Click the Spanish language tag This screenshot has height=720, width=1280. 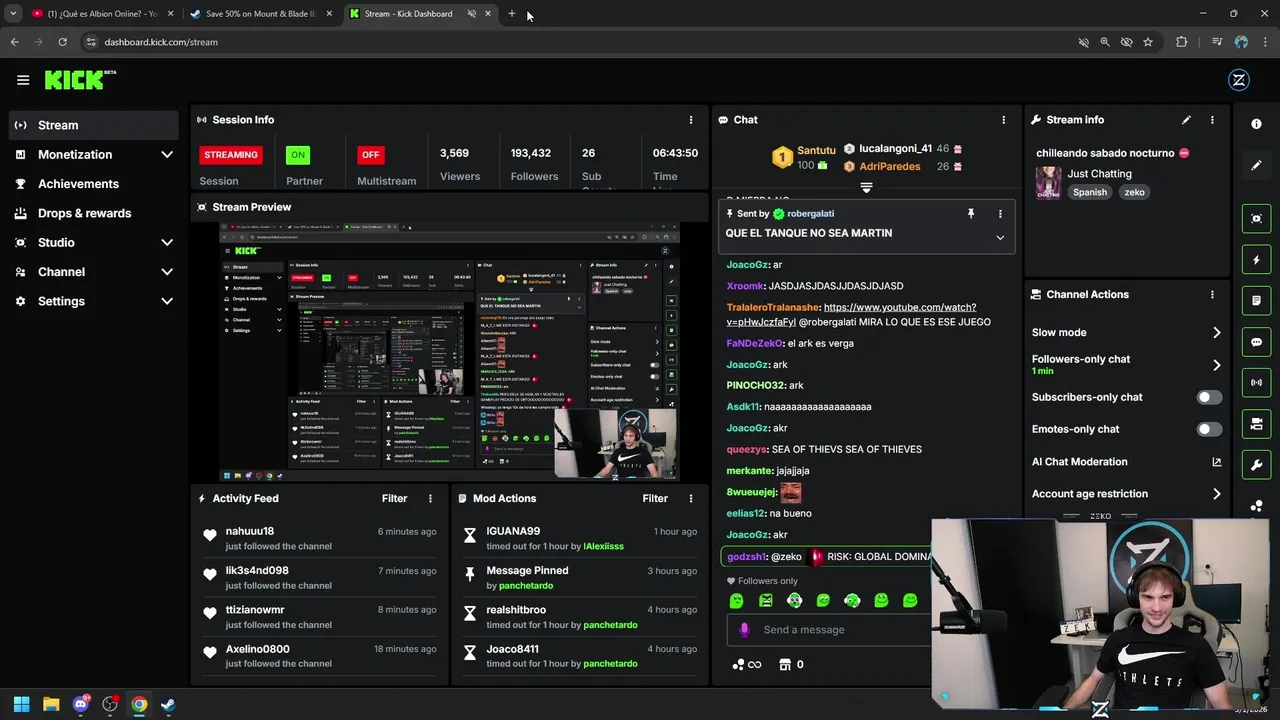(1090, 192)
